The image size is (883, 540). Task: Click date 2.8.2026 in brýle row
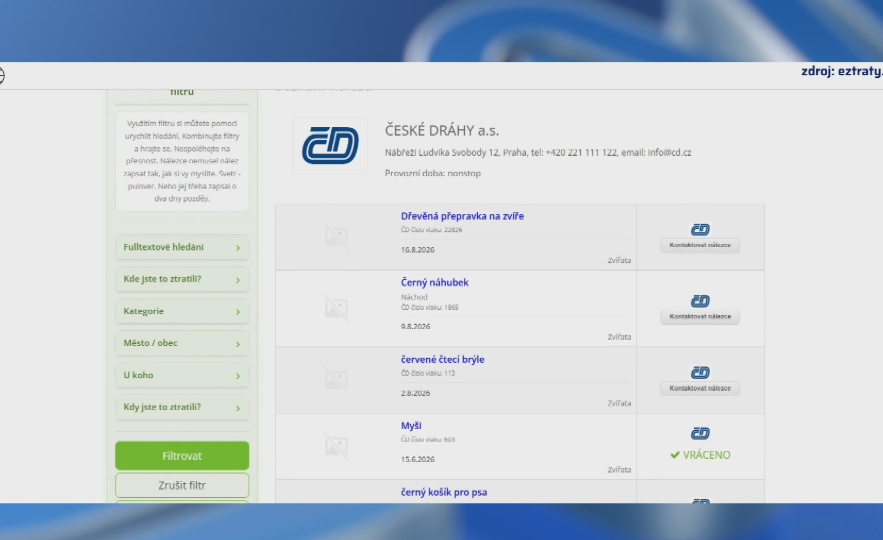coord(416,393)
